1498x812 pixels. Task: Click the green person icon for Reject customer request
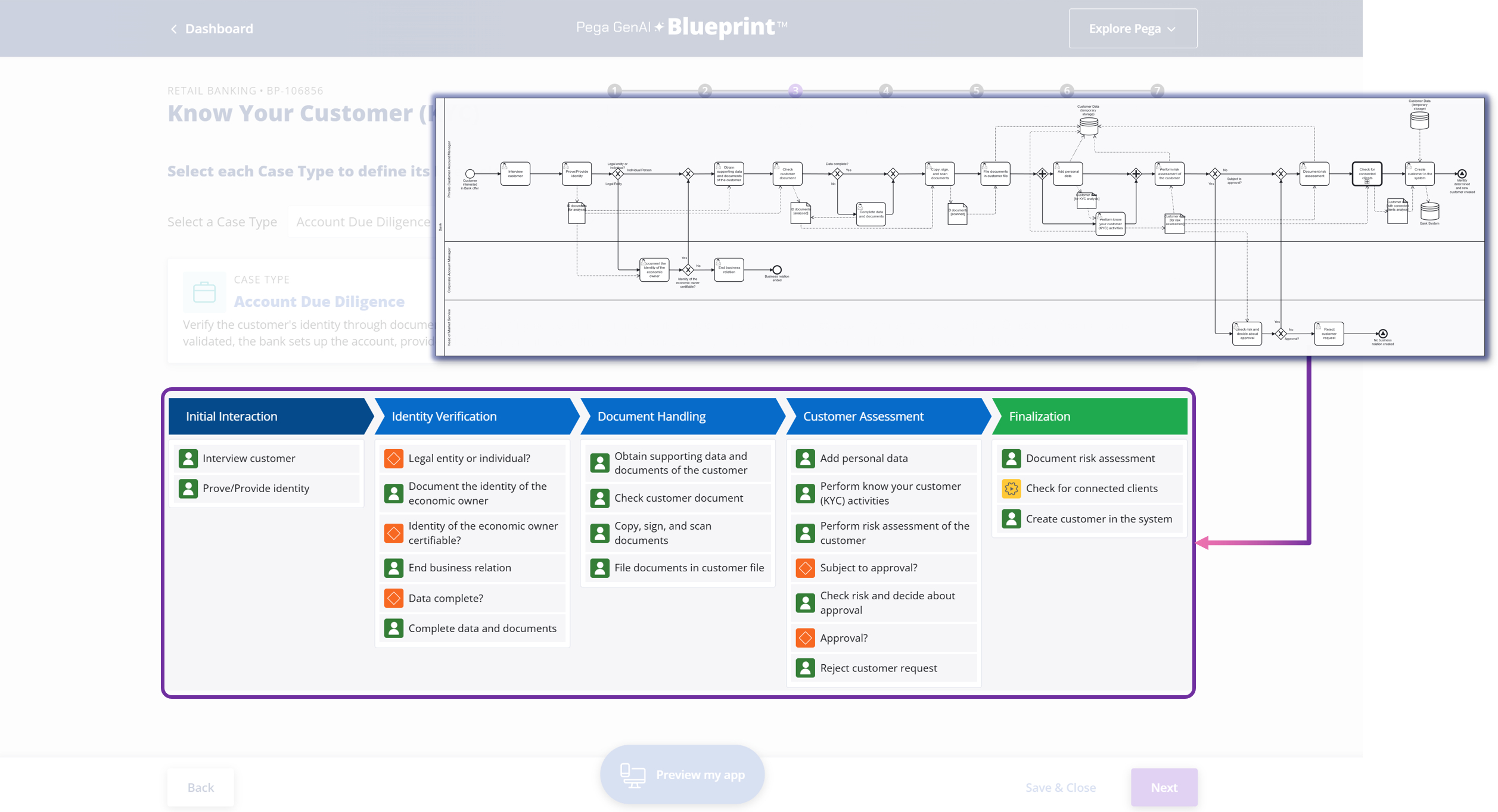point(805,668)
